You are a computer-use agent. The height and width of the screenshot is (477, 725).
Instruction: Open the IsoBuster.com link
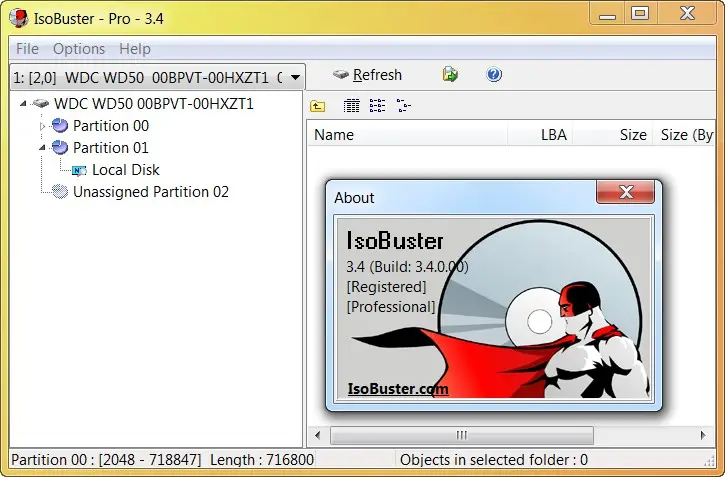tap(398, 389)
